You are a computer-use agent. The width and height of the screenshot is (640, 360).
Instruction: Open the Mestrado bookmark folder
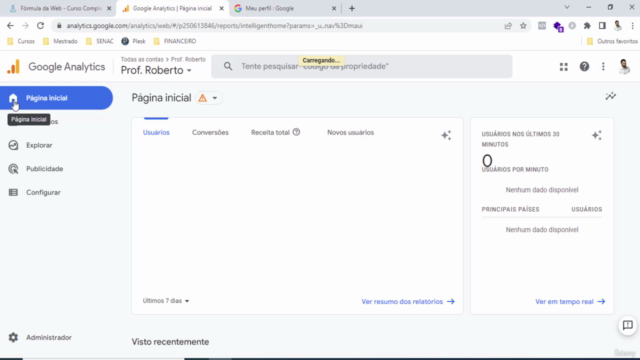click(60, 41)
